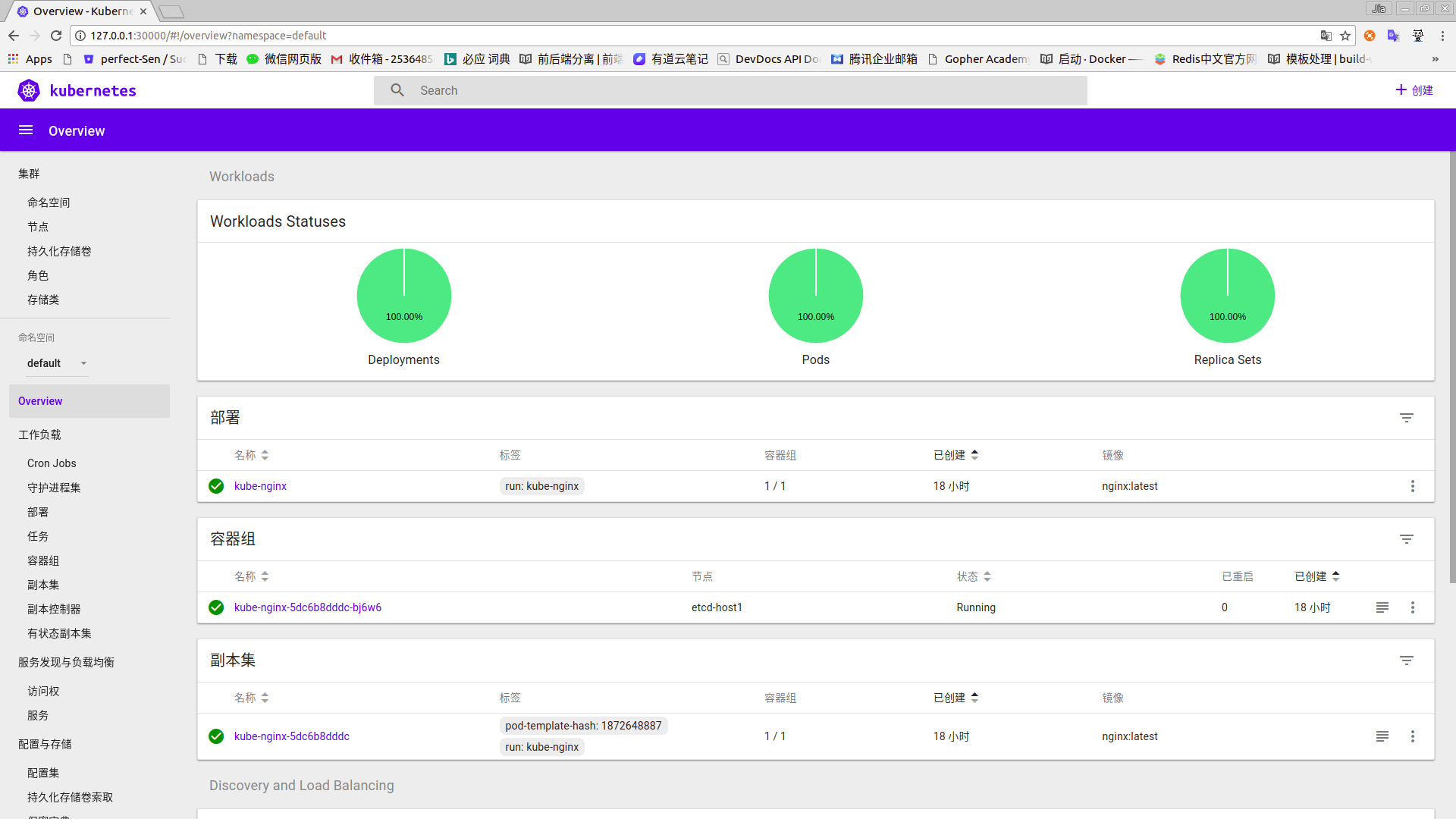Screen dimensions: 1456x819
Task: Open filter for 部署 card
Action: (1406, 418)
